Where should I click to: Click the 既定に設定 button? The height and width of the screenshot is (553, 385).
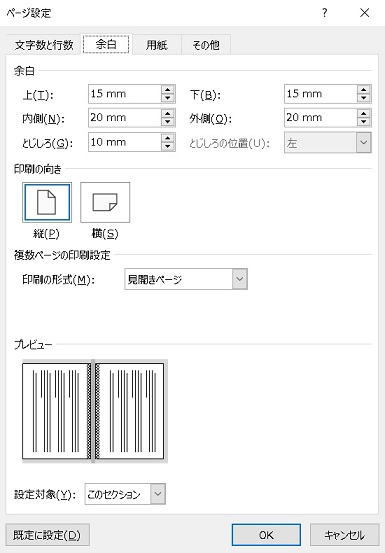(x=48, y=535)
